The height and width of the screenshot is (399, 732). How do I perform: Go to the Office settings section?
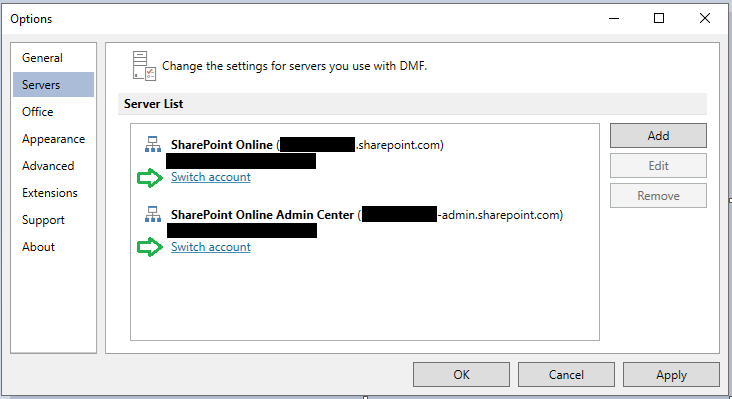[x=53, y=112]
